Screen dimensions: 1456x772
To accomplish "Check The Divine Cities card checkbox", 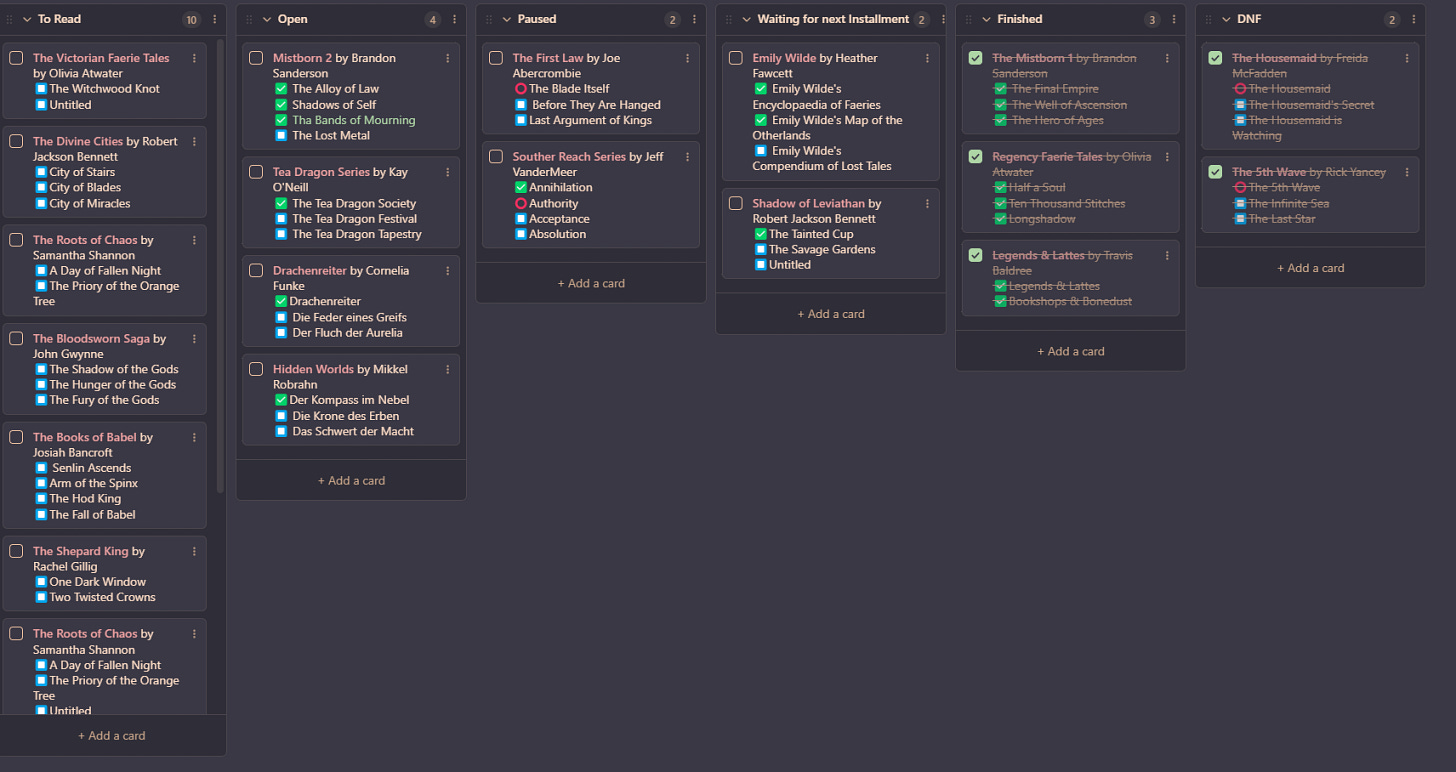I will coord(16,142).
